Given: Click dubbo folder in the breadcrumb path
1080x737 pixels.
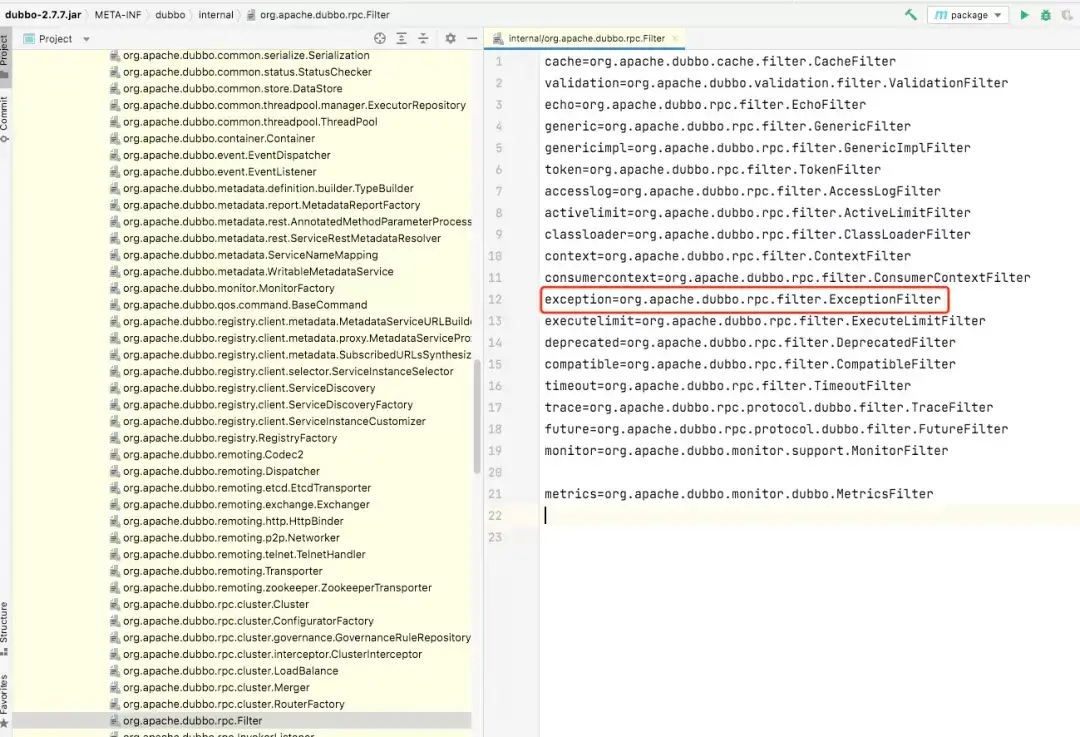Looking at the screenshot, I should [x=170, y=14].
